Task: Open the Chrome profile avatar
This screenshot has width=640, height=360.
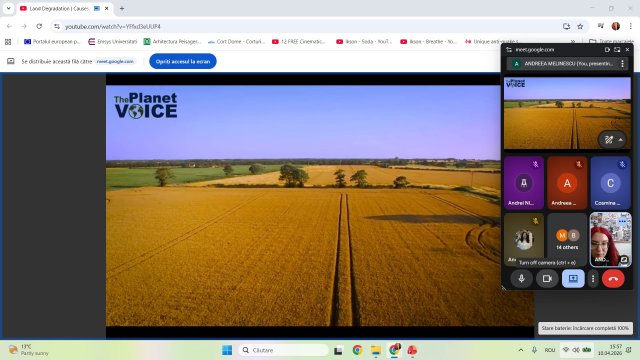Action: coord(616,26)
